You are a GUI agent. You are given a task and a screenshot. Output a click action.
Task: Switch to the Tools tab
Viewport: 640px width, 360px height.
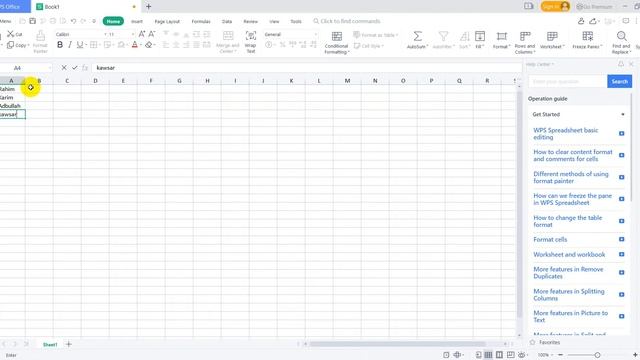pyautogui.click(x=296, y=21)
